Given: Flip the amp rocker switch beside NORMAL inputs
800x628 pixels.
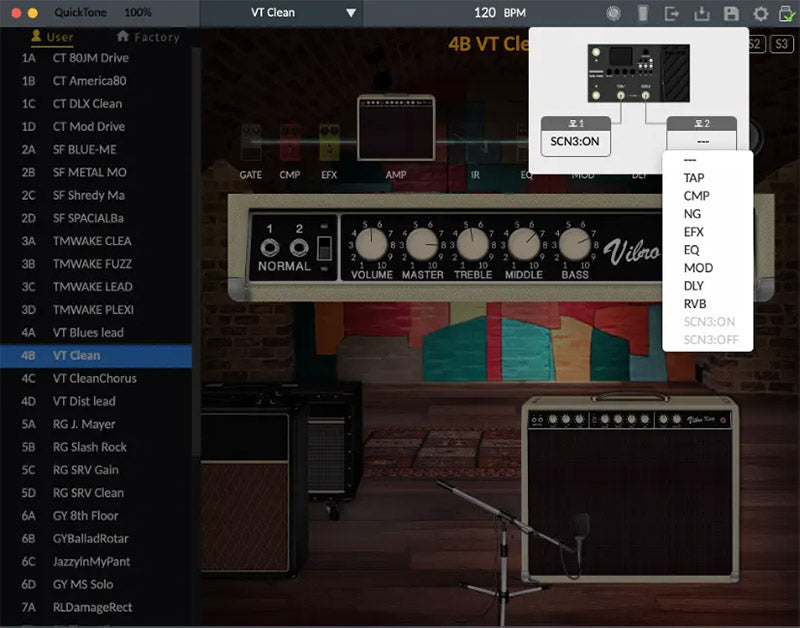Looking at the screenshot, I should coord(323,247).
